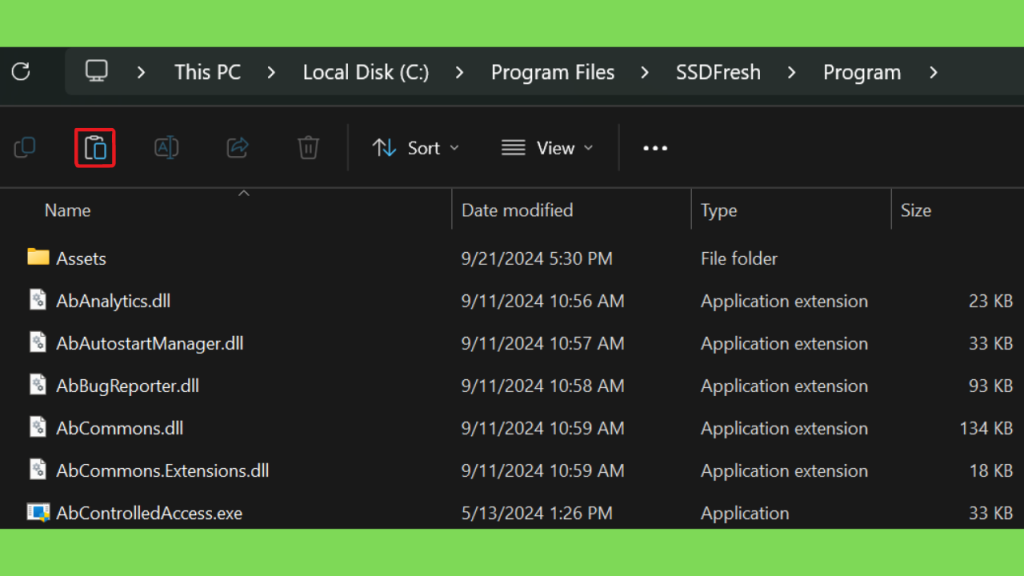The width and height of the screenshot is (1024, 576).
Task: Sort by Date modified column header
Action: pos(517,210)
